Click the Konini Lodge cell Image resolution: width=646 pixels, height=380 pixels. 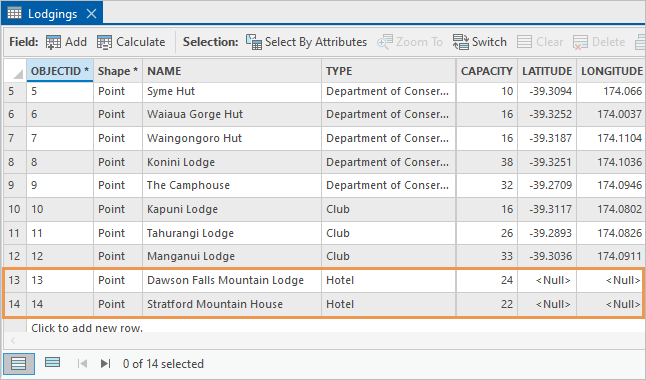coord(232,162)
